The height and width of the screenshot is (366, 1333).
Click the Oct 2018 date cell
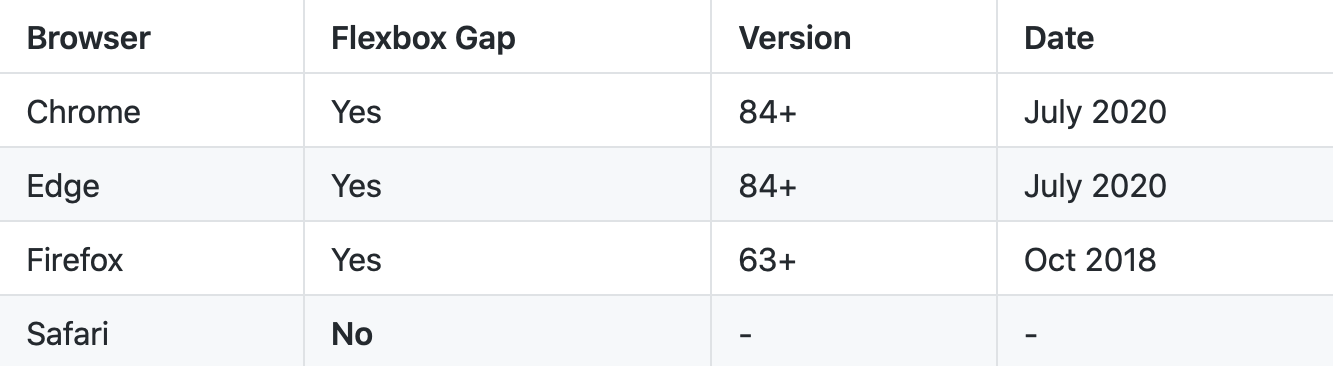point(1090,260)
